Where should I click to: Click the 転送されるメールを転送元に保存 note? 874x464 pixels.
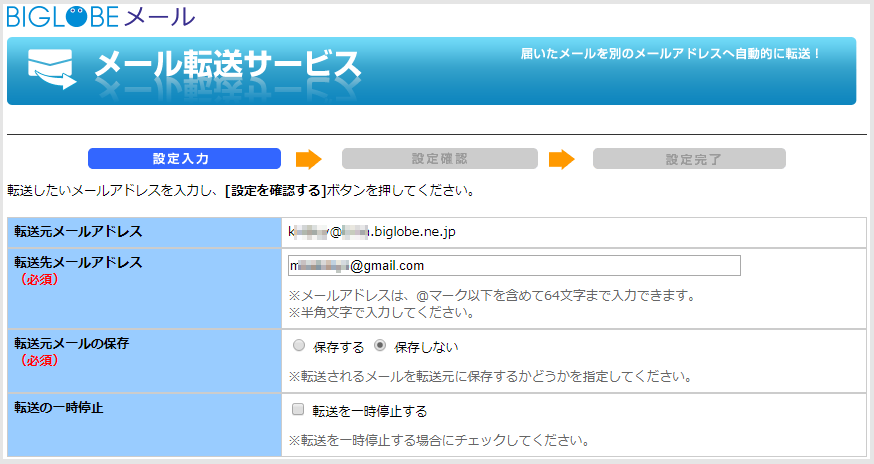point(491,376)
